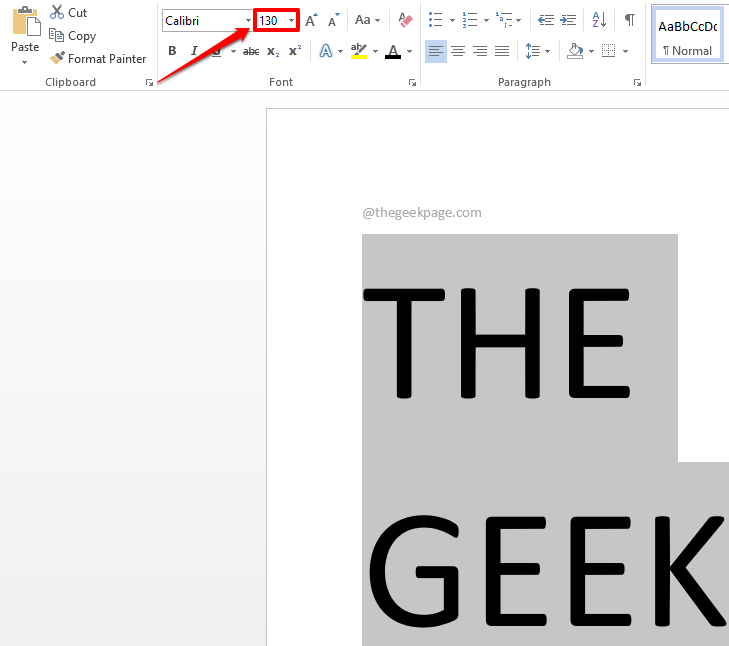Sort the selected paragraphs alphabetically
Image resolution: width=729 pixels, height=646 pixels.
(x=599, y=20)
